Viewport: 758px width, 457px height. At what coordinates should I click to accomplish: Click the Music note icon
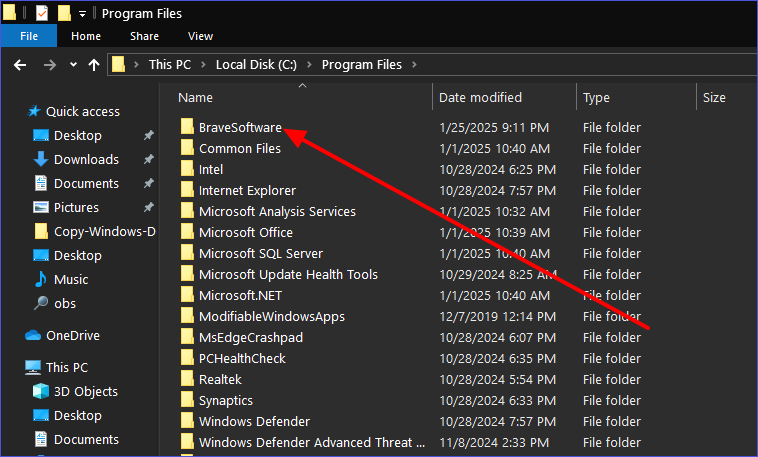point(41,279)
